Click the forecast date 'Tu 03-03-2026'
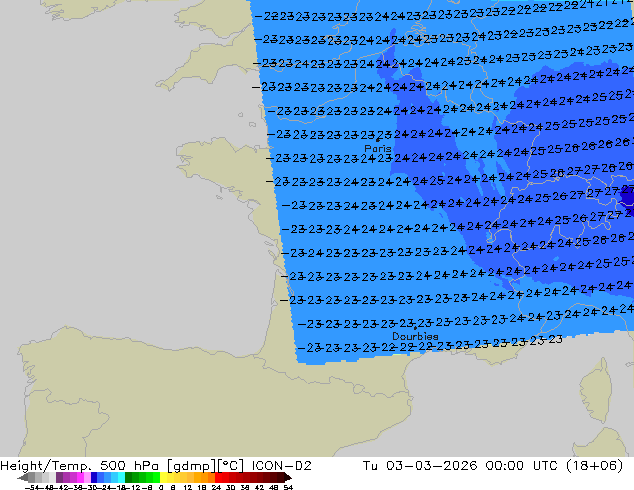The image size is (634, 490). coord(420,466)
